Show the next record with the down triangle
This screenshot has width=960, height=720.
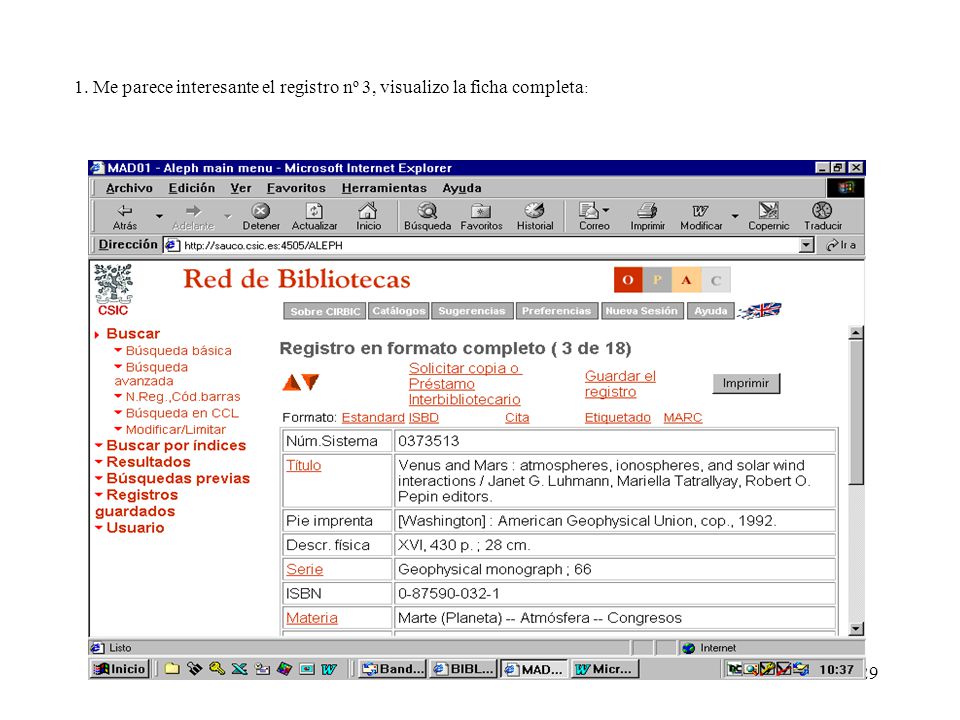tap(310, 382)
